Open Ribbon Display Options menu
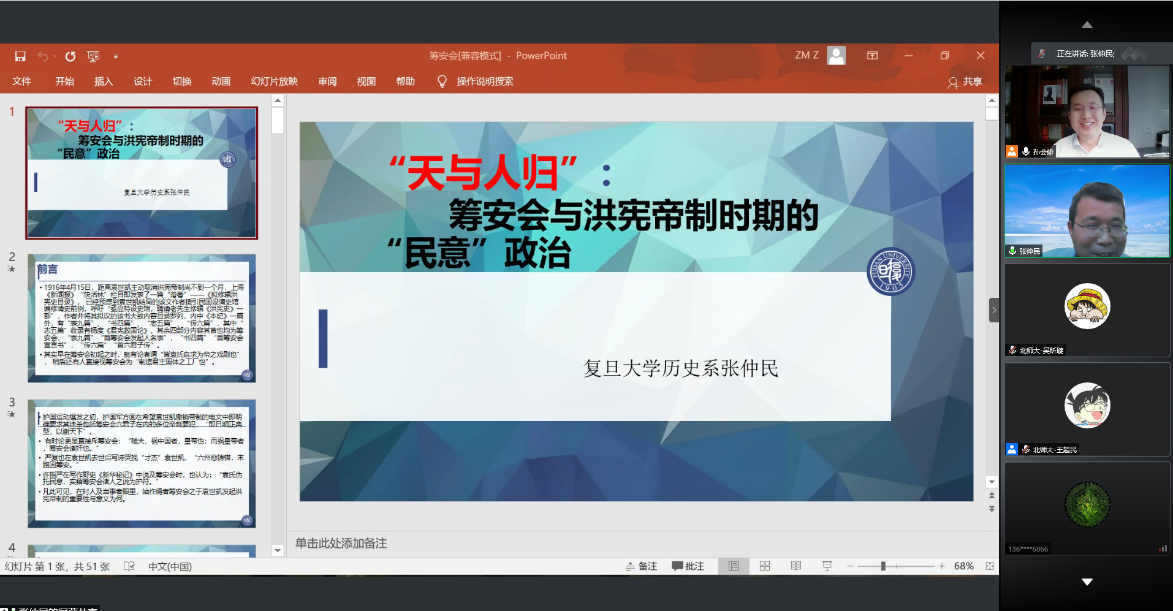This screenshot has height=611, width=1173. click(x=872, y=56)
